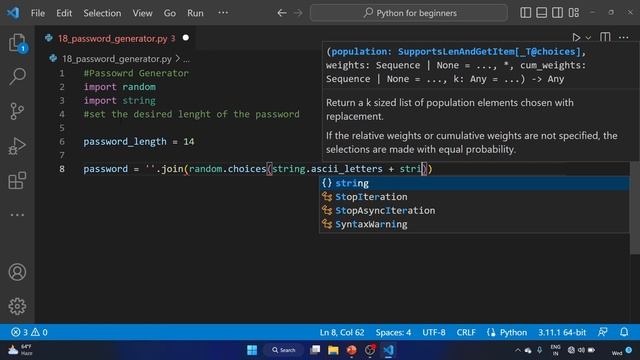Go forward using the right arrow

(x=298, y=13)
